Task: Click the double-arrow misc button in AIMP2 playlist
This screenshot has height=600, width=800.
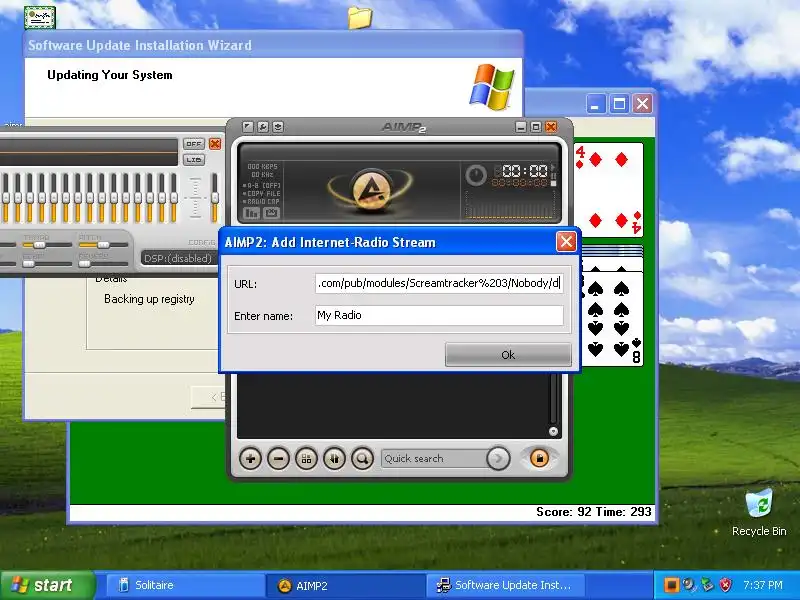Action: (x=334, y=459)
